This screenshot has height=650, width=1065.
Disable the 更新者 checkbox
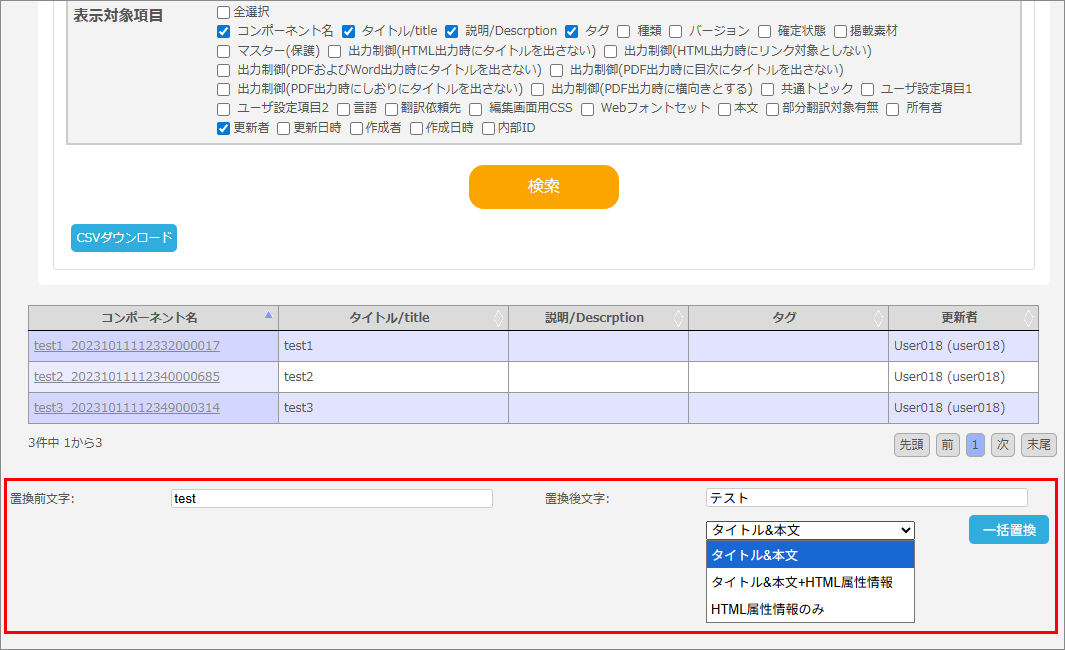tap(223, 127)
